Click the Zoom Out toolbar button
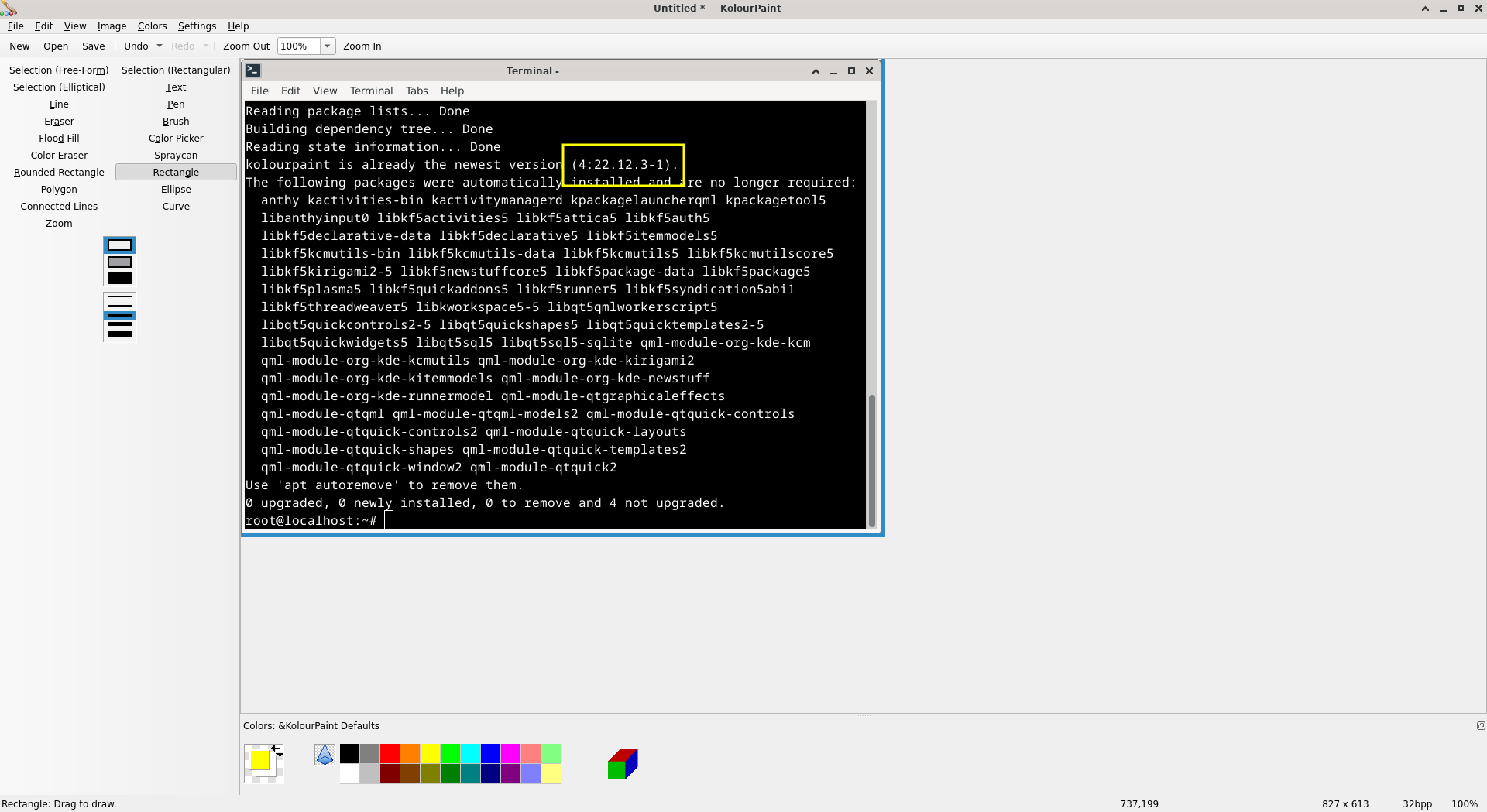1487x812 pixels. [x=246, y=46]
